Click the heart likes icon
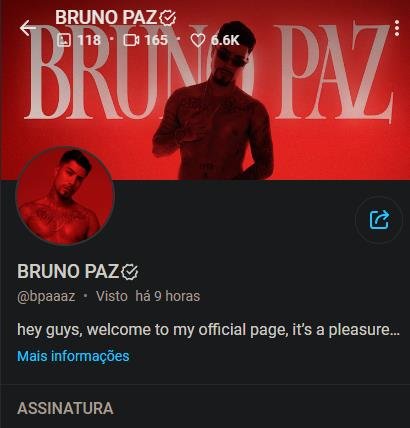Image resolution: width=410 pixels, height=428 pixels. (198, 41)
